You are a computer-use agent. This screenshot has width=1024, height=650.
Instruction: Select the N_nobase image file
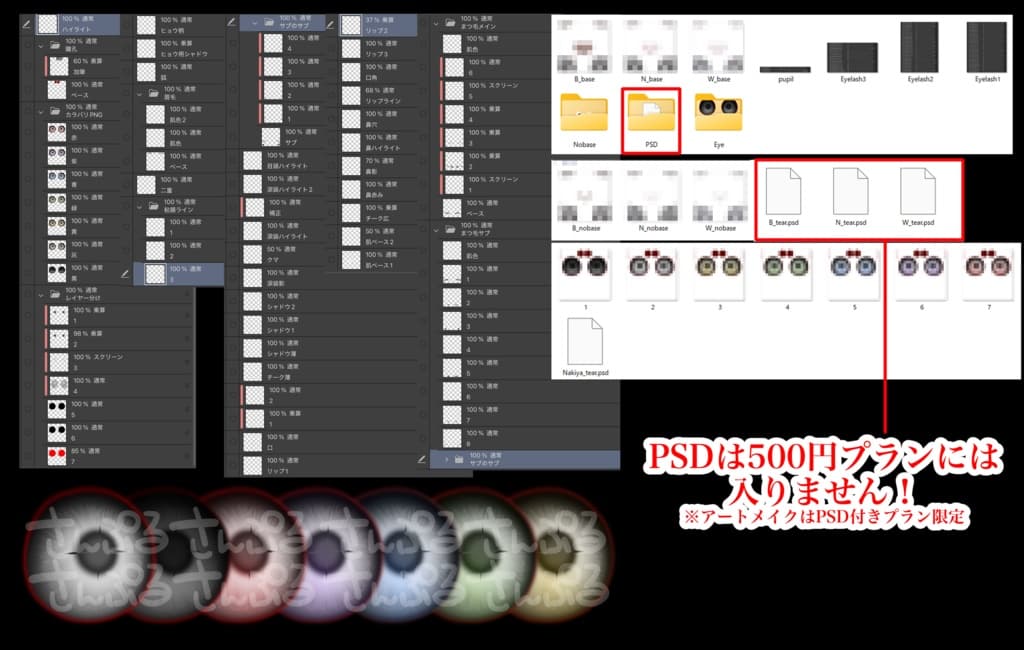coord(652,200)
